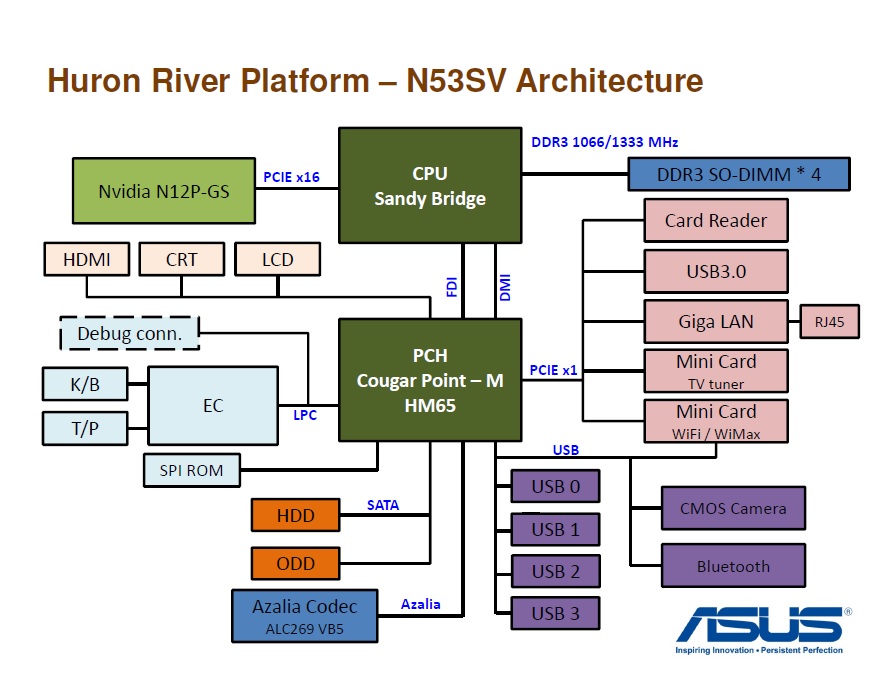
Task: Select the CRT output box
Action: coord(182,260)
